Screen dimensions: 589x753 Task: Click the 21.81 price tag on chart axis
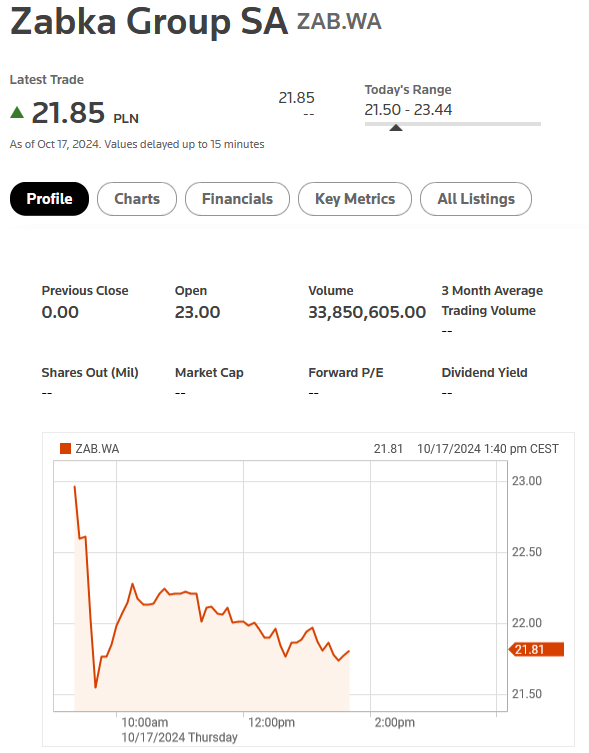[x=536, y=649]
